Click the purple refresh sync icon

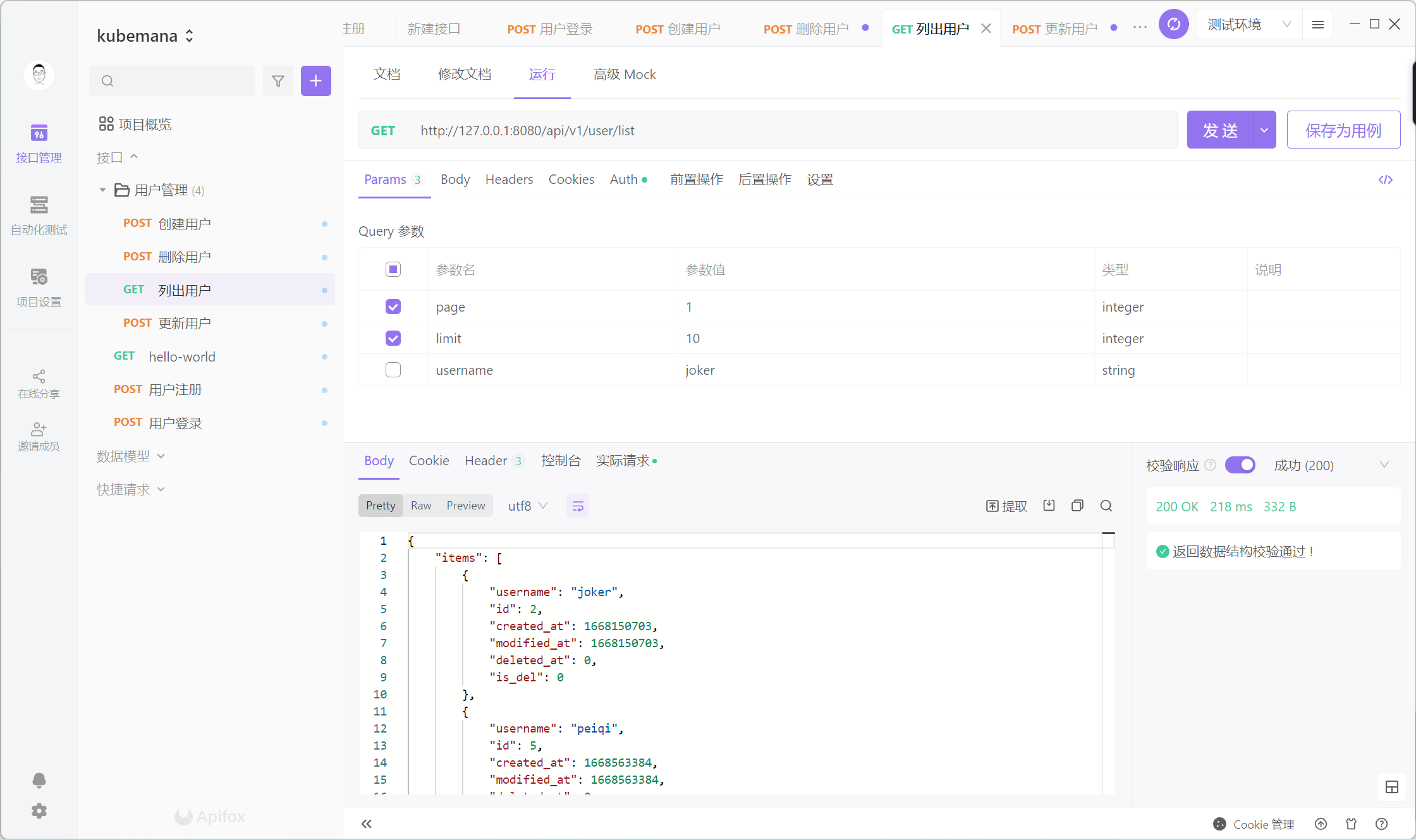click(x=1174, y=25)
